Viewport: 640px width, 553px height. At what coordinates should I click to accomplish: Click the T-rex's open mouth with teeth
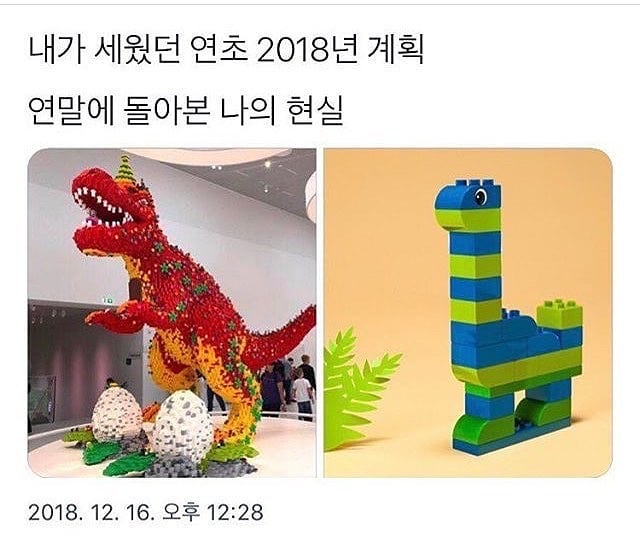point(104,208)
